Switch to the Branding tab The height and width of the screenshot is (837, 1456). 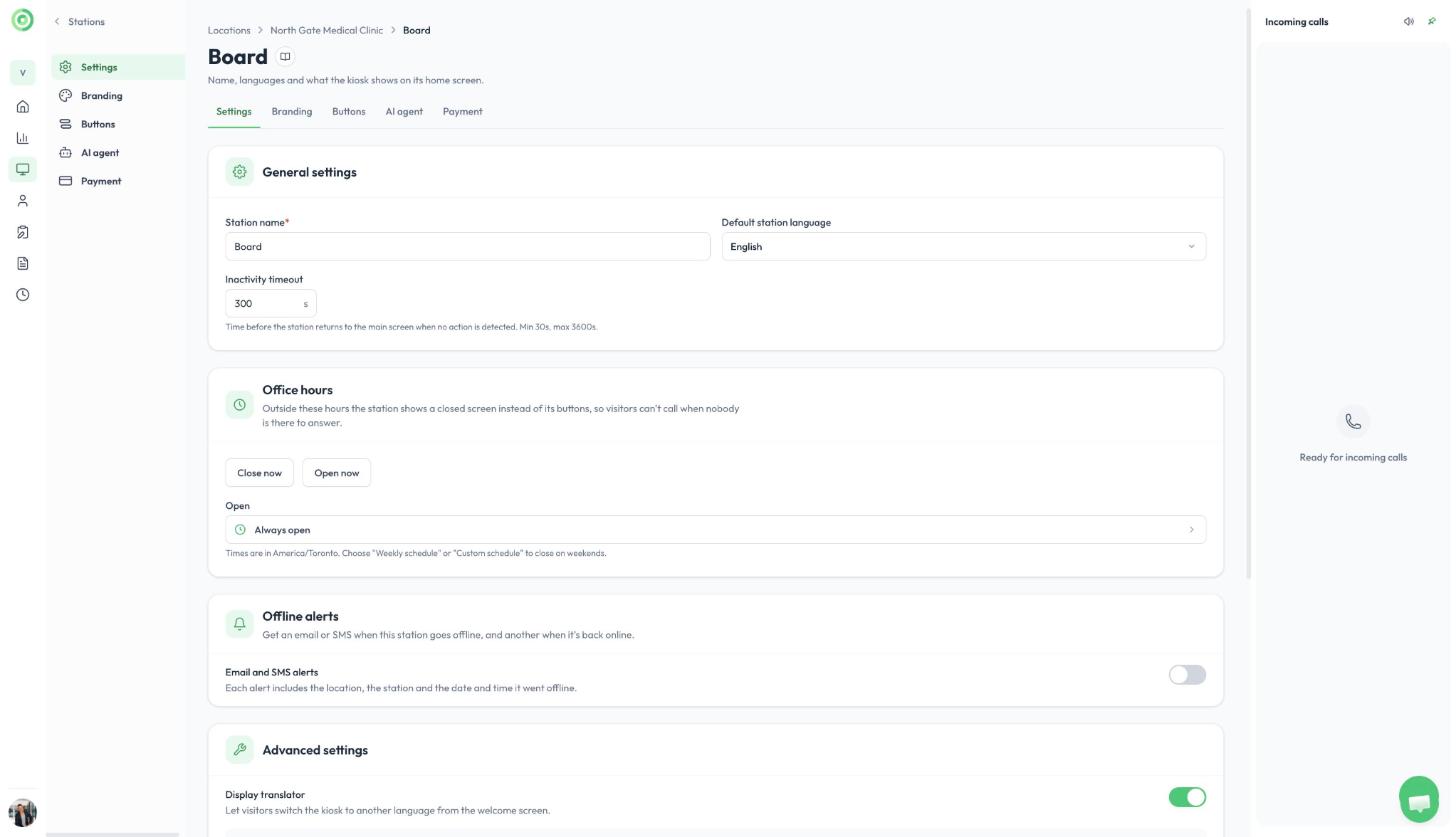pyautogui.click(x=292, y=112)
